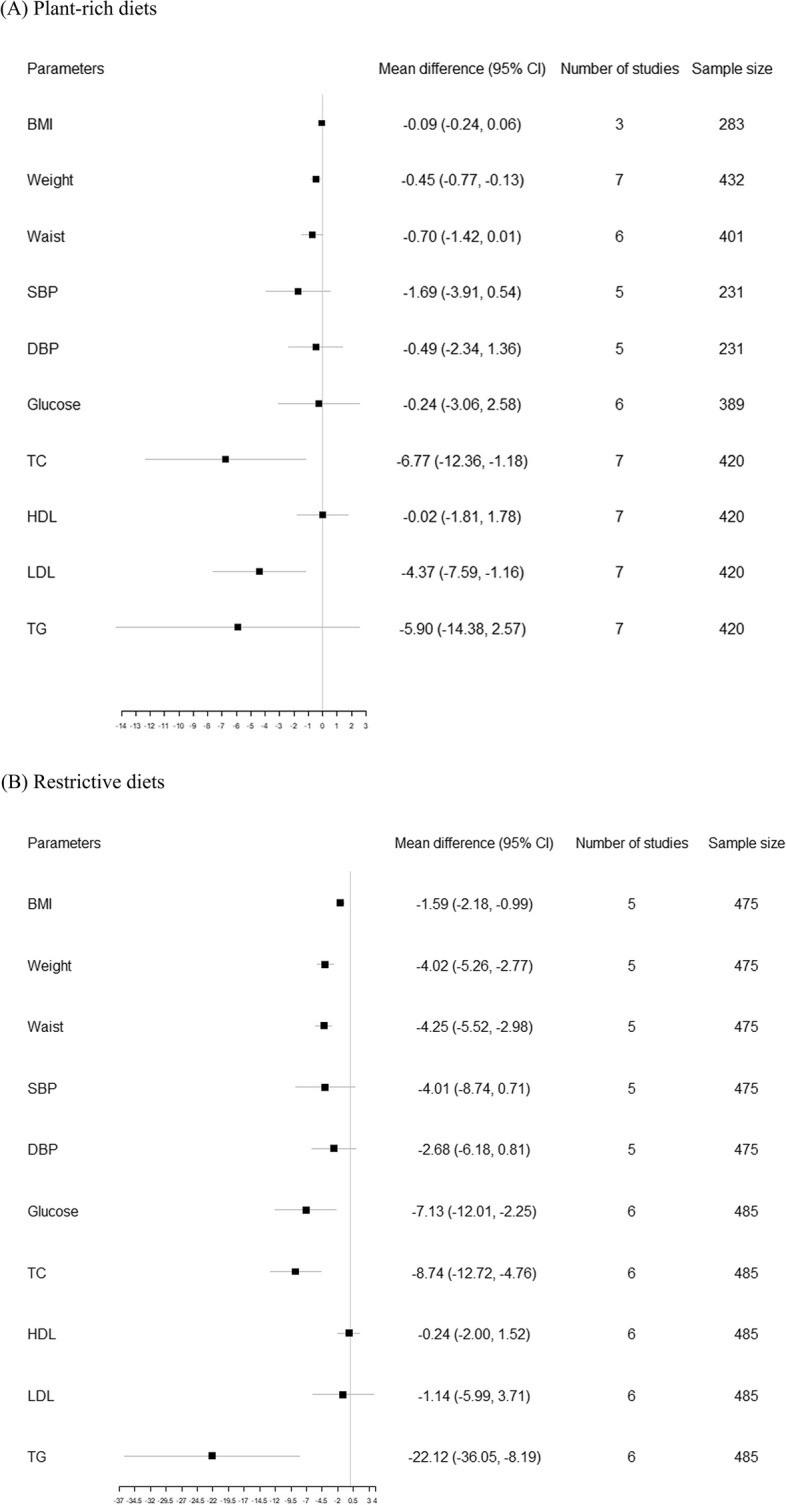This screenshot has height=1505, width=786.
Task: Click the sample size value 283
Action: pyautogui.click(x=730, y=124)
